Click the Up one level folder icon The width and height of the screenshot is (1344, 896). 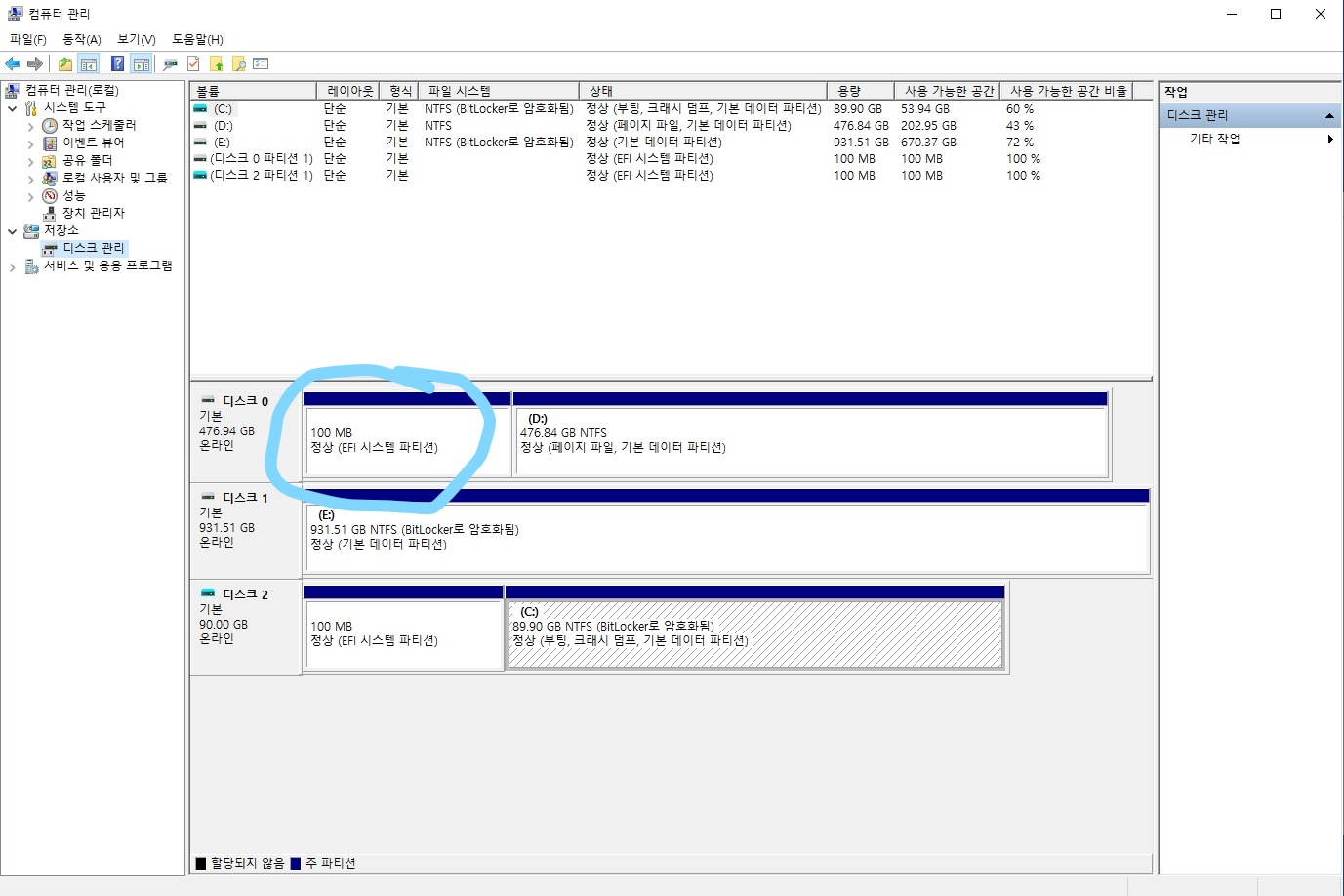pyautogui.click(x=64, y=64)
